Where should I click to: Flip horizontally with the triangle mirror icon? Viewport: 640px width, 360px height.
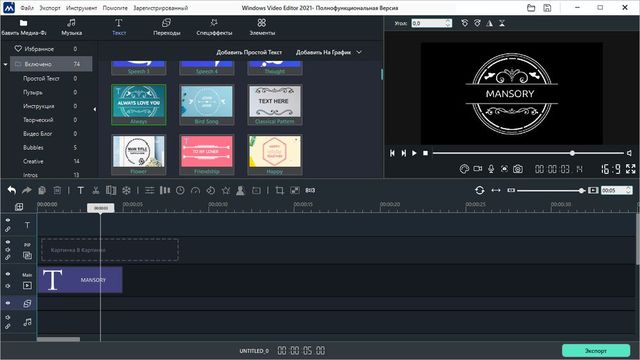pyautogui.click(x=489, y=23)
